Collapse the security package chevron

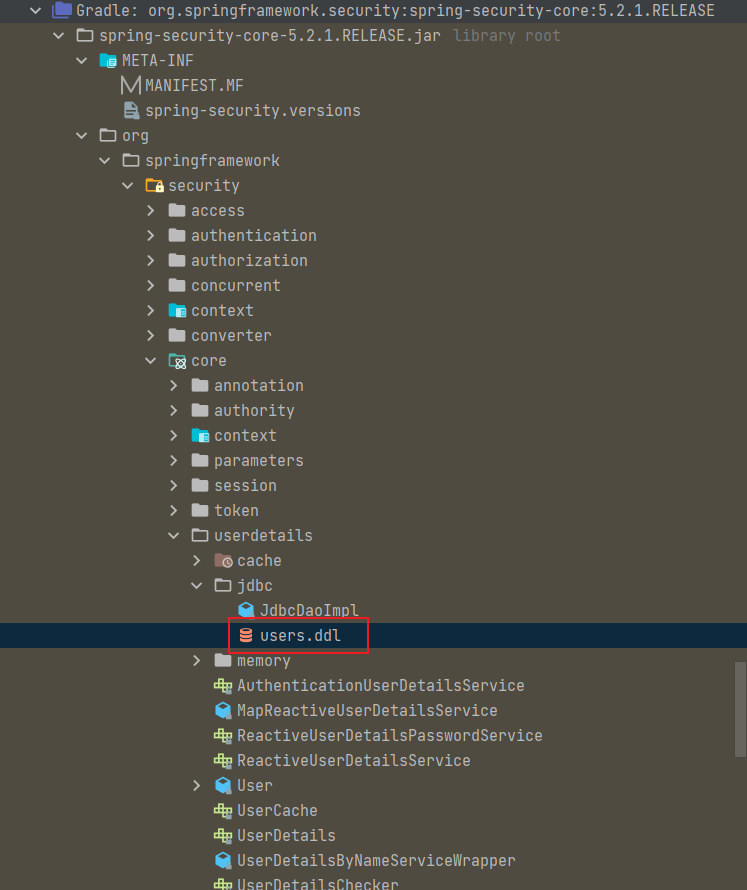pyautogui.click(x=128, y=186)
